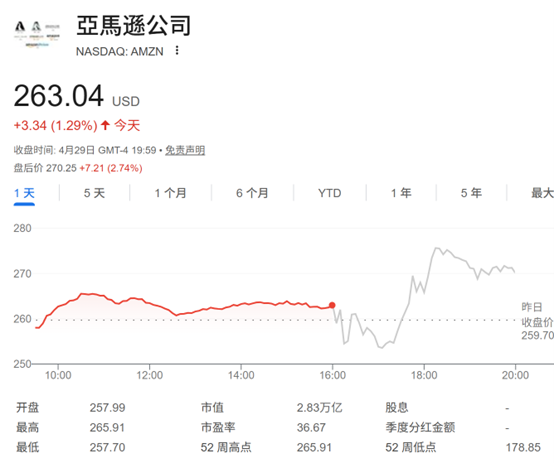Click the NASDAQ: AMZN ticker label
This screenshot has height=463, width=554.
(119, 52)
